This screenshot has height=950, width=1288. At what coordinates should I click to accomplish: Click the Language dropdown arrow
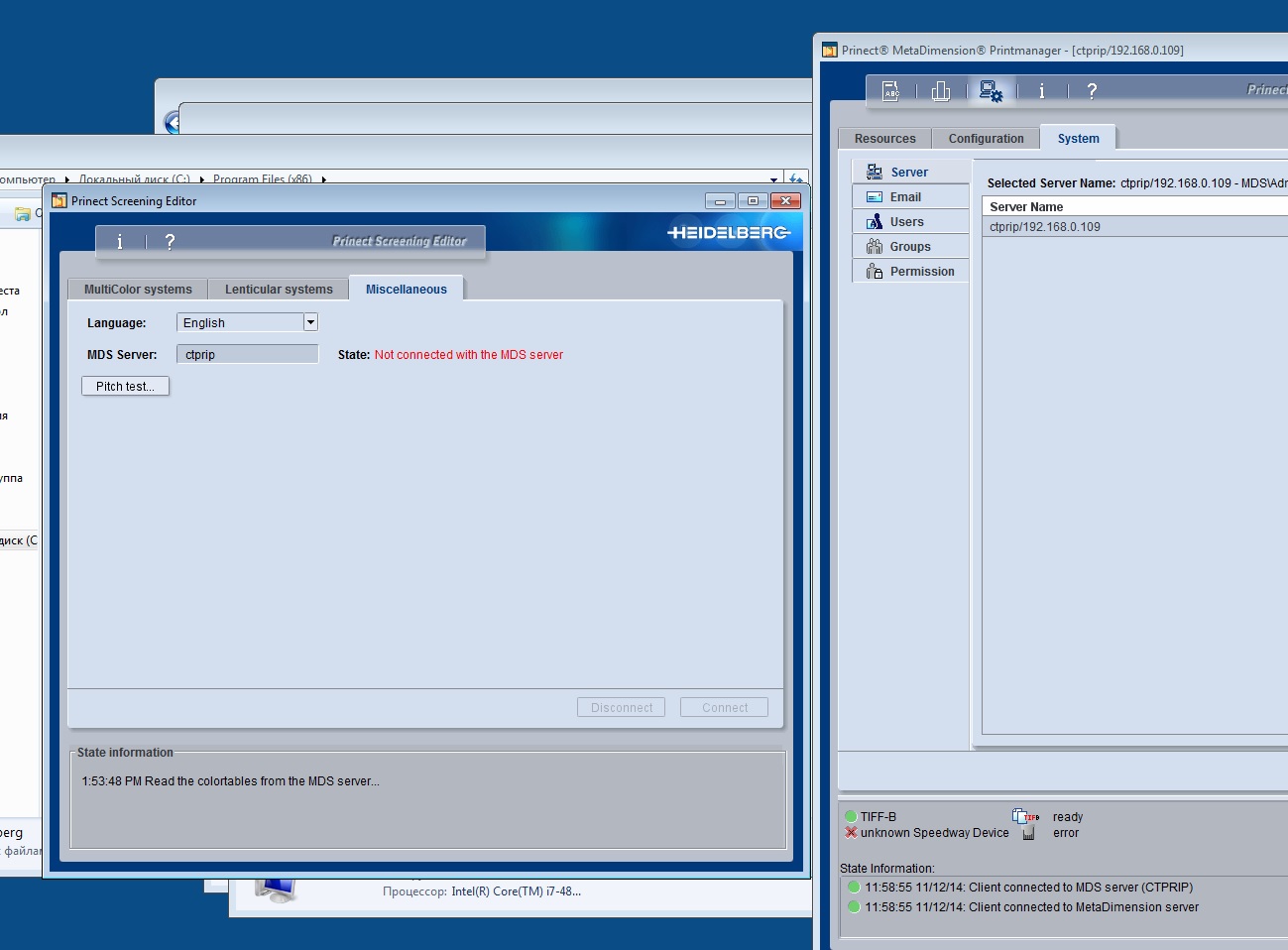pyautogui.click(x=310, y=322)
